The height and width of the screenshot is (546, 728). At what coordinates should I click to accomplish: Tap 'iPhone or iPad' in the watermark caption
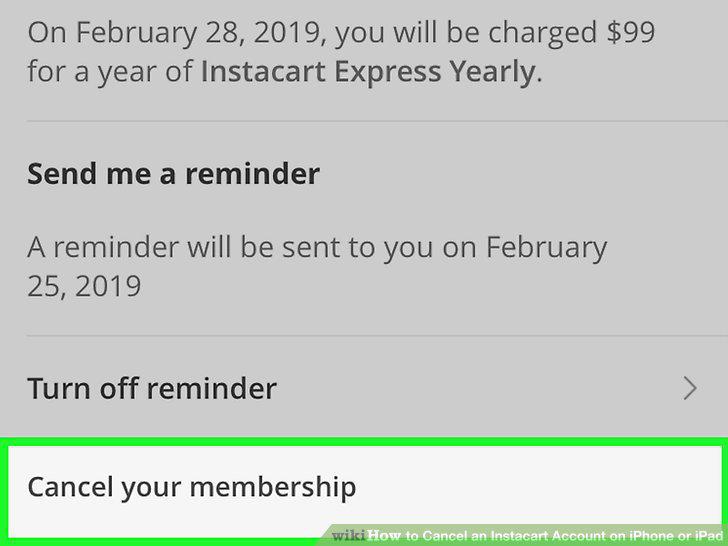(676, 536)
